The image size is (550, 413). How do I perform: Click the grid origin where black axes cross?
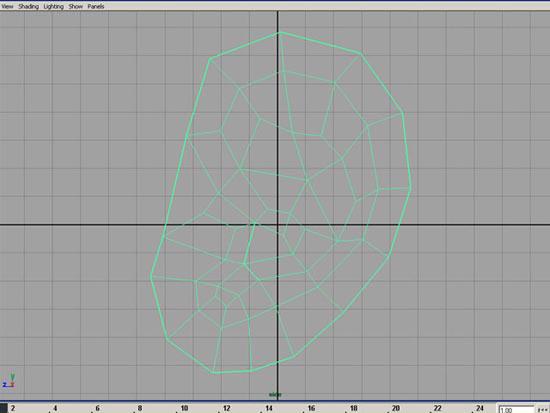[278, 225]
